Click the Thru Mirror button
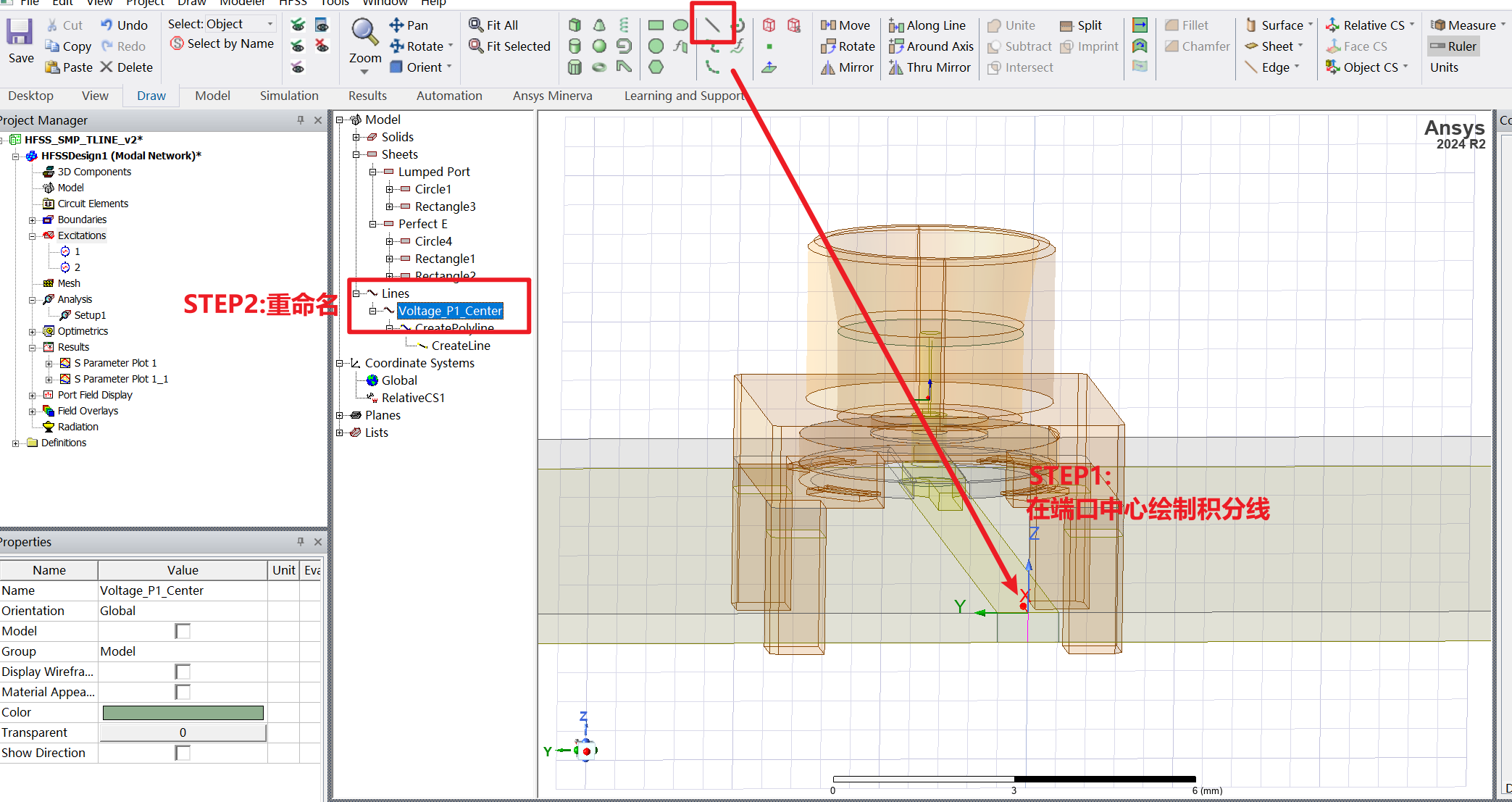The height and width of the screenshot is (802, 1512). pyautogui.click(x=930, y=67)
